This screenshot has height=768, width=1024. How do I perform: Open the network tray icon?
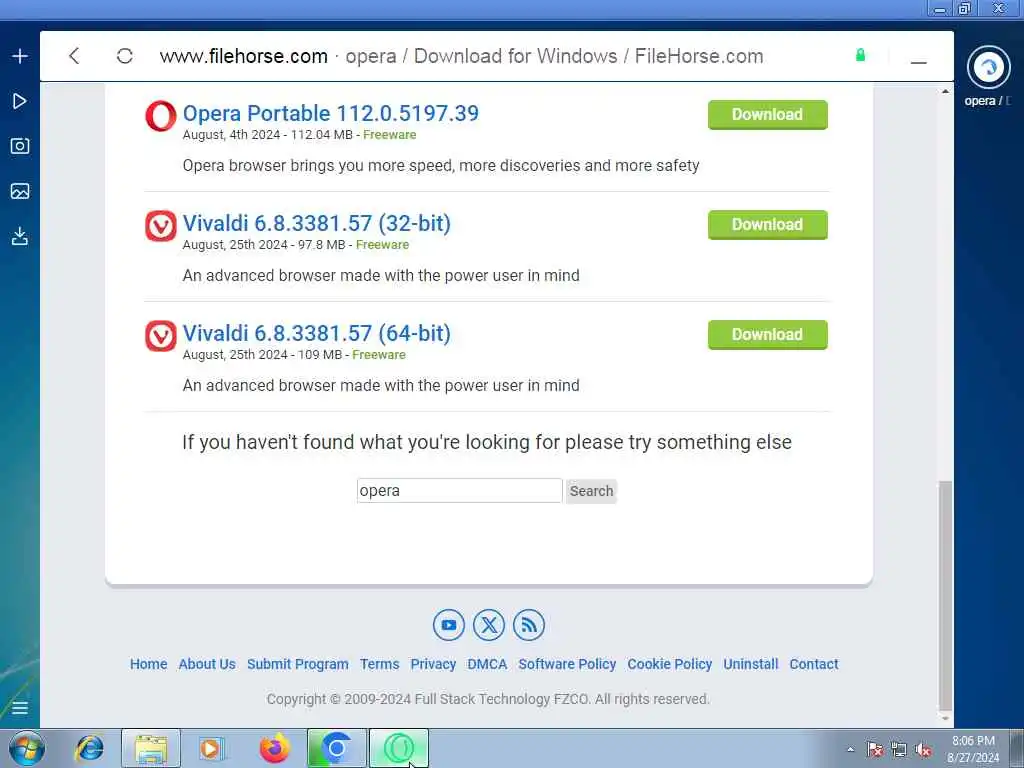[899, 750]
